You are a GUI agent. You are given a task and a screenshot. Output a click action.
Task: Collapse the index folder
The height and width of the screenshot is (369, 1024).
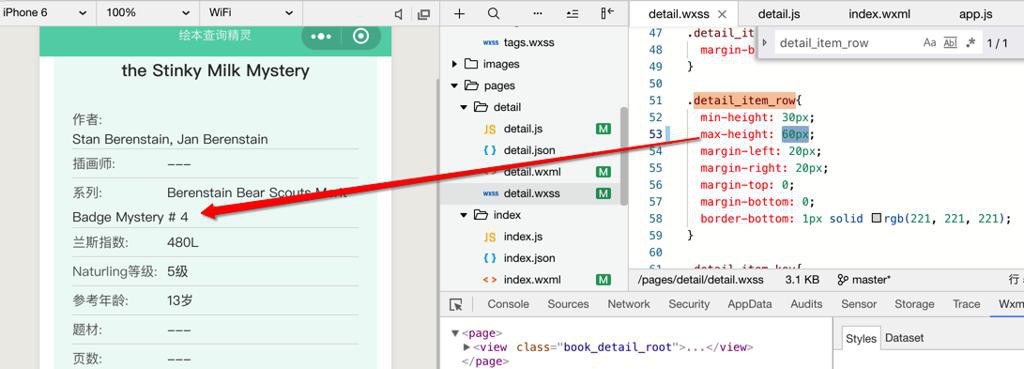coord(464,215)
